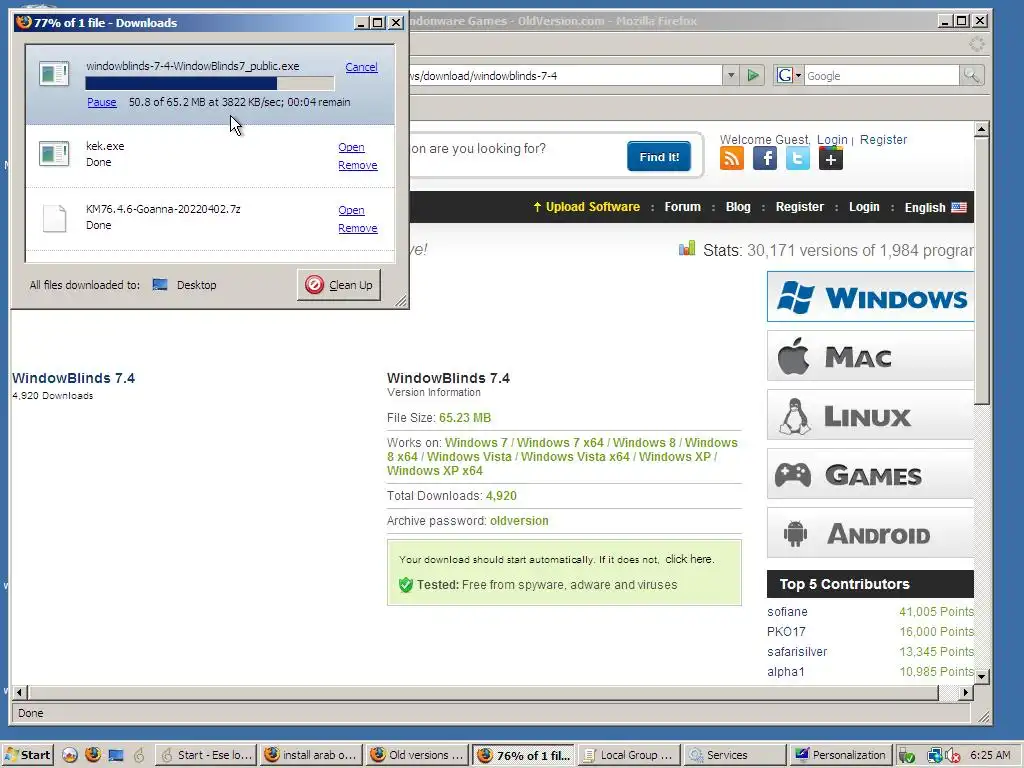Open contributor sofiane's profile
The image size is (1024, 768).
pyautogui.click(x=787, y=612)
